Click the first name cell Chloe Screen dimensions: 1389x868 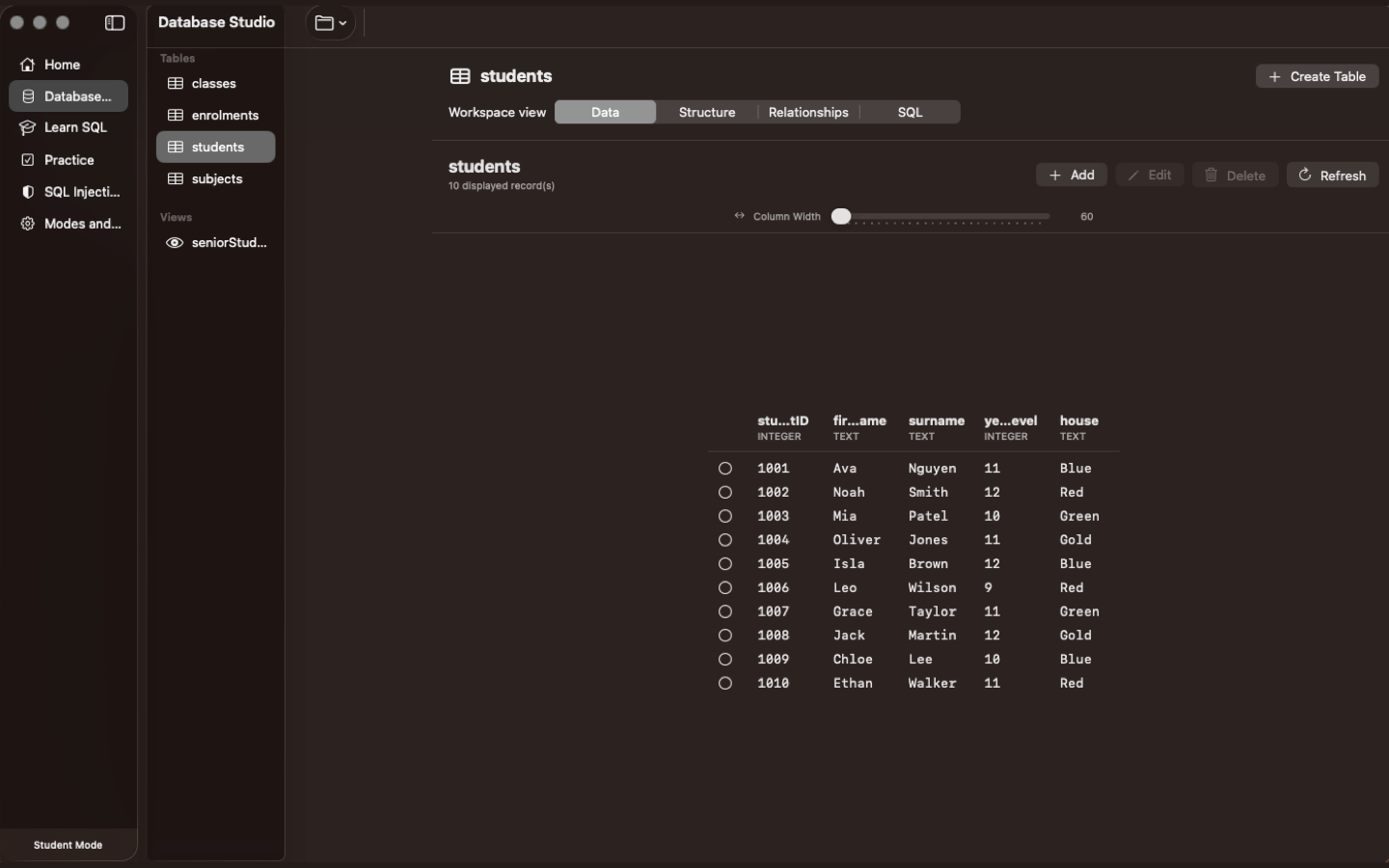[x=853, y=660]
